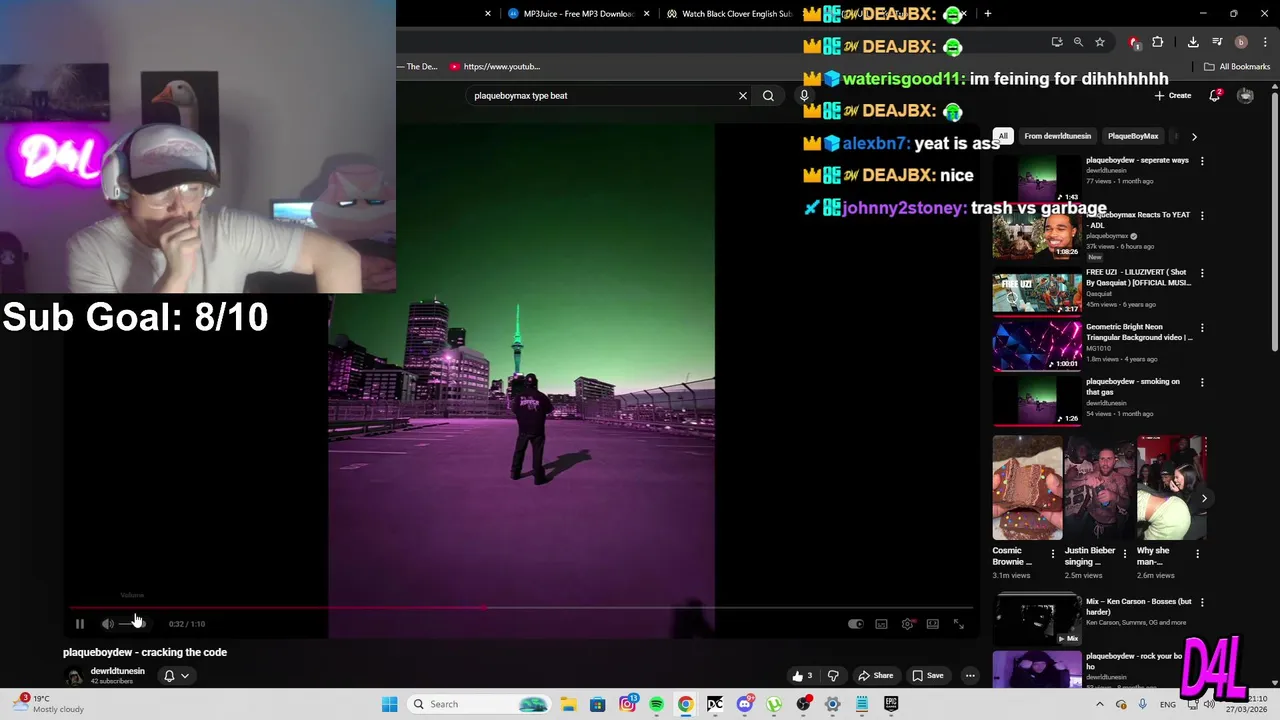Open the Chrome profile avatar
Viewport: 1280px width, 720px height.
(1241, 42)
